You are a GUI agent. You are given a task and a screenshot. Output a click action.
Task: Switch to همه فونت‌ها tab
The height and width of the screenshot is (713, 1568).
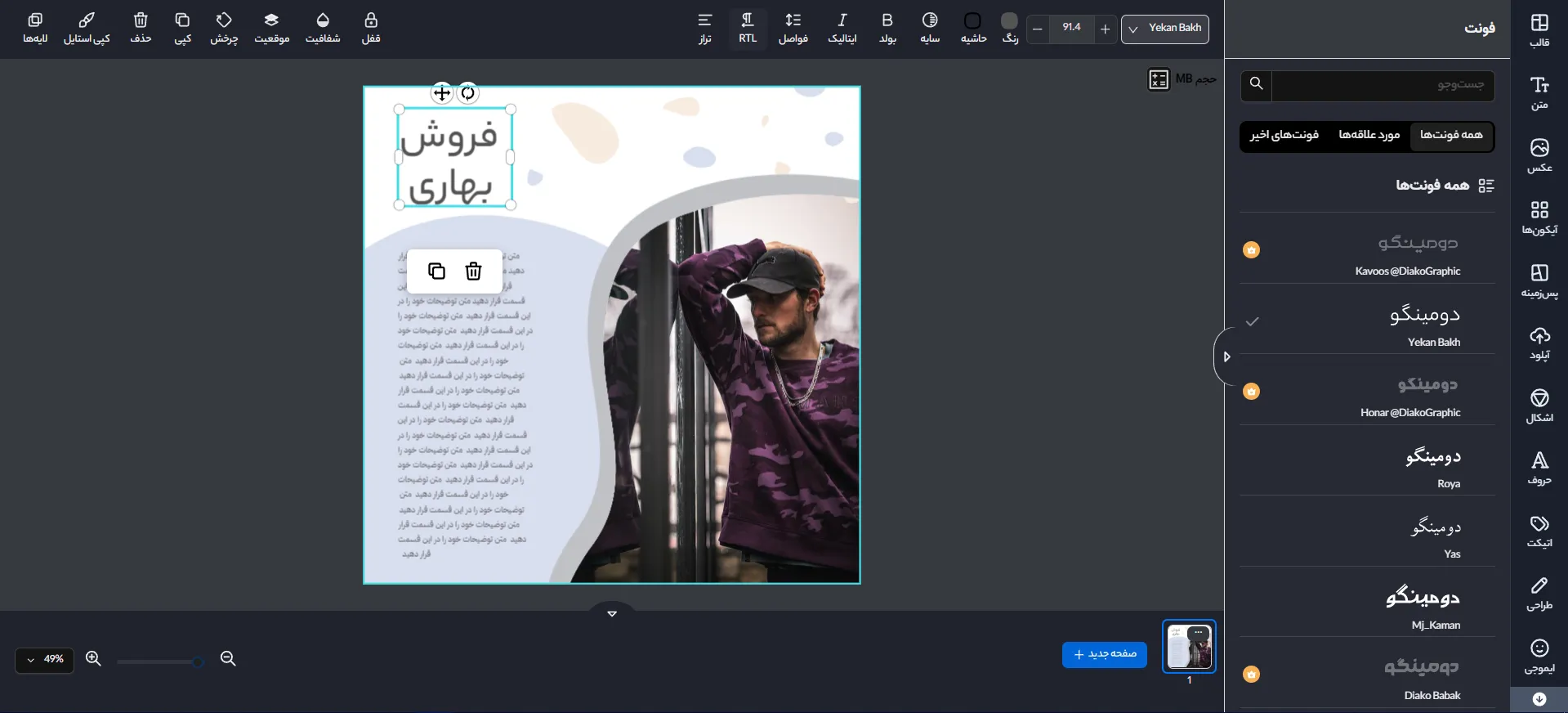(x=1451, y=136)
